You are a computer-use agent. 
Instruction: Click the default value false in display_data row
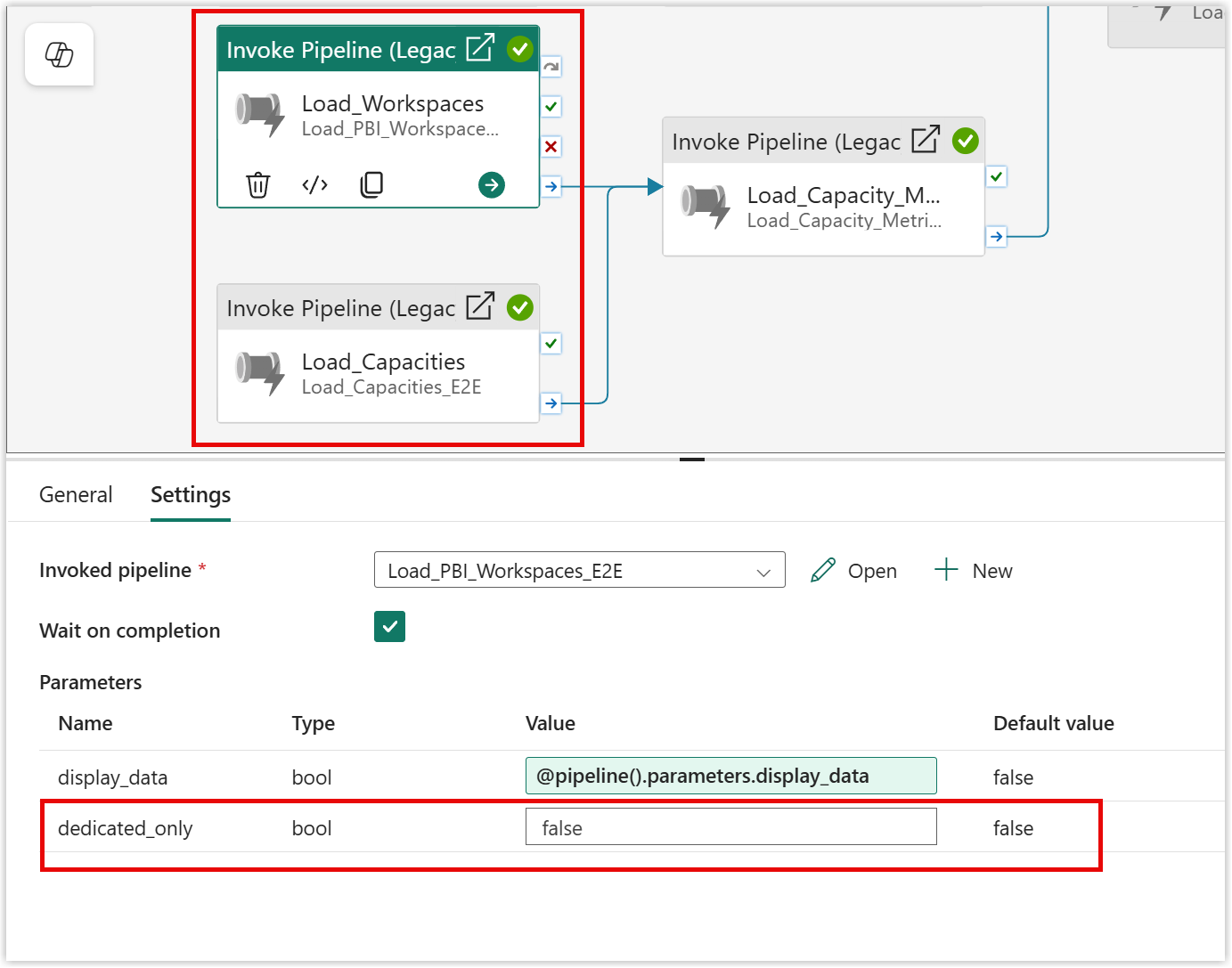1014,777
